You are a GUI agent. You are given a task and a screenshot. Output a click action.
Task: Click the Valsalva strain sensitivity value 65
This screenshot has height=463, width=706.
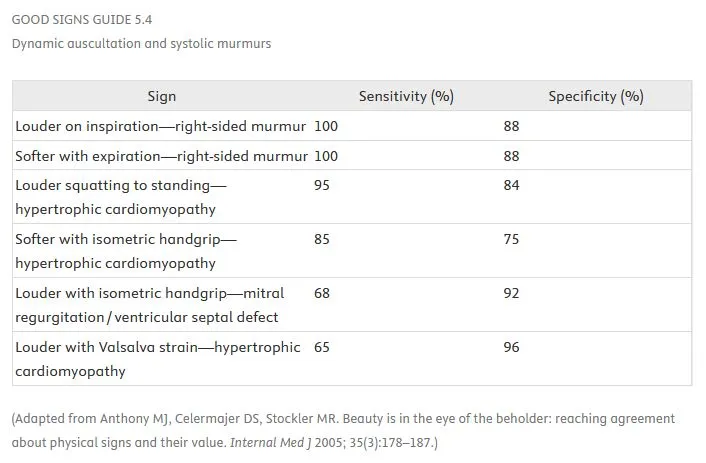tap(322, 348)
